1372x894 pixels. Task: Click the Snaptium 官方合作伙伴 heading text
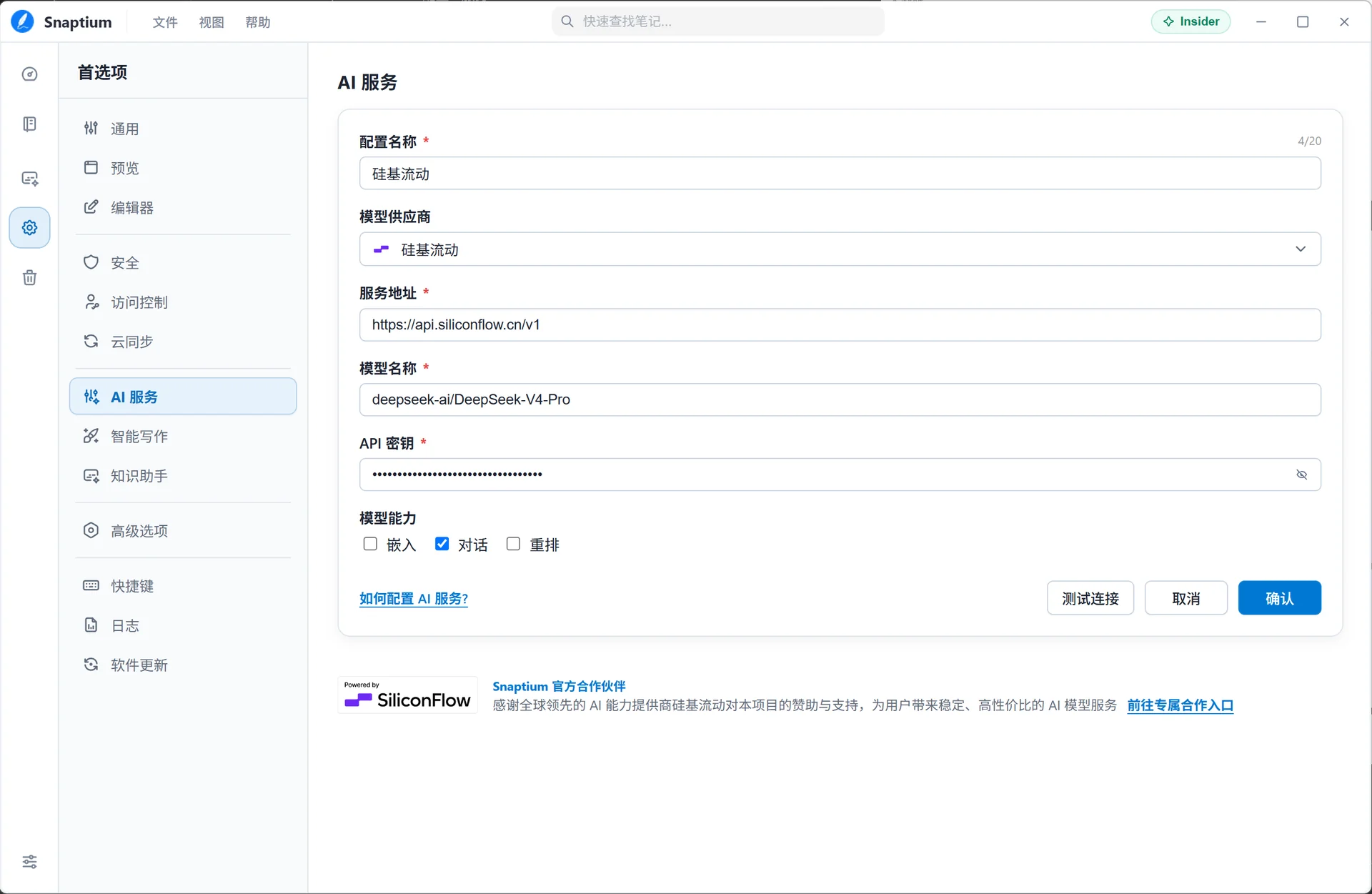559,686
